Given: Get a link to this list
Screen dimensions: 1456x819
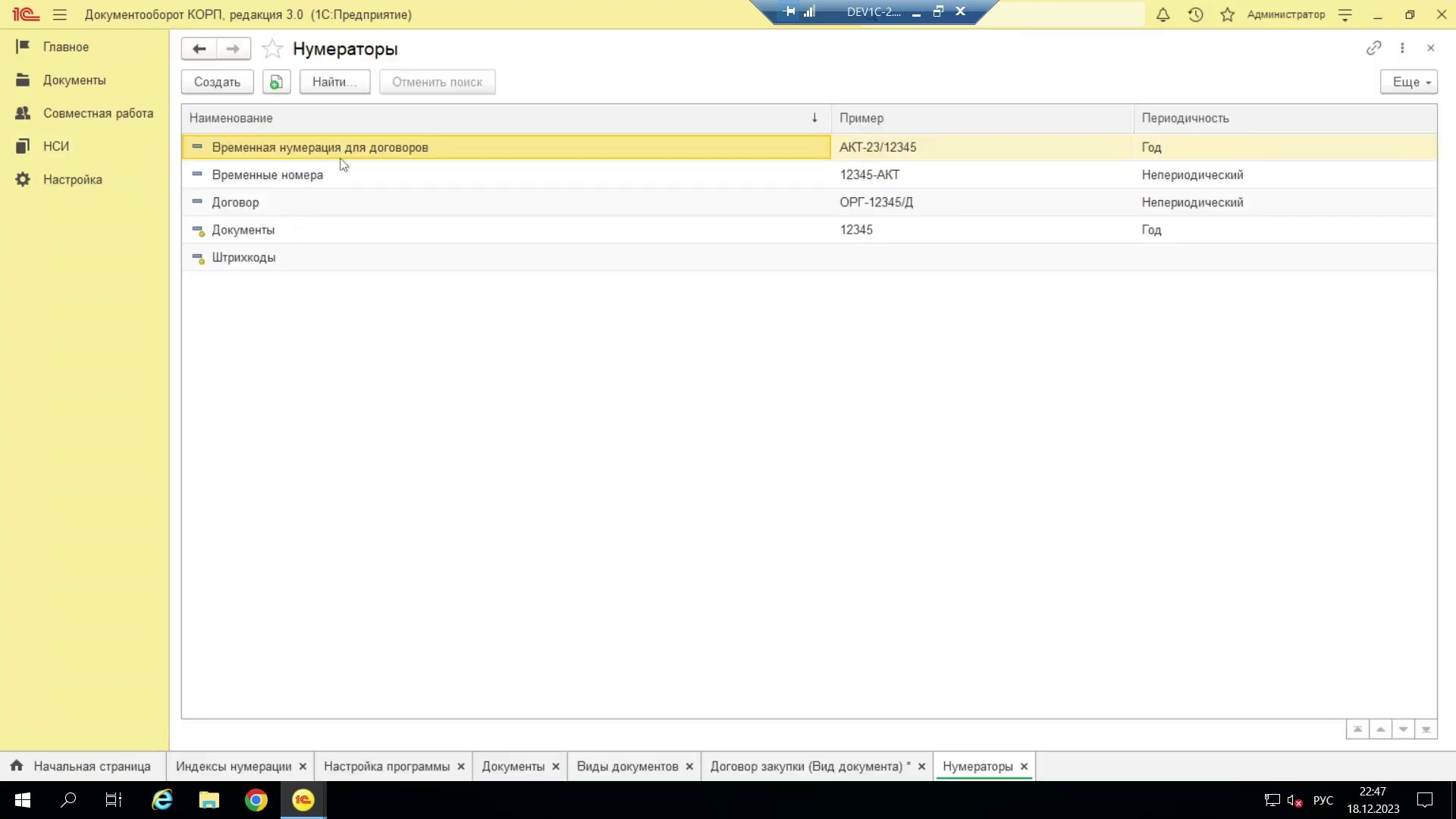Looking at the screenshot, I should pos(1373,48).
